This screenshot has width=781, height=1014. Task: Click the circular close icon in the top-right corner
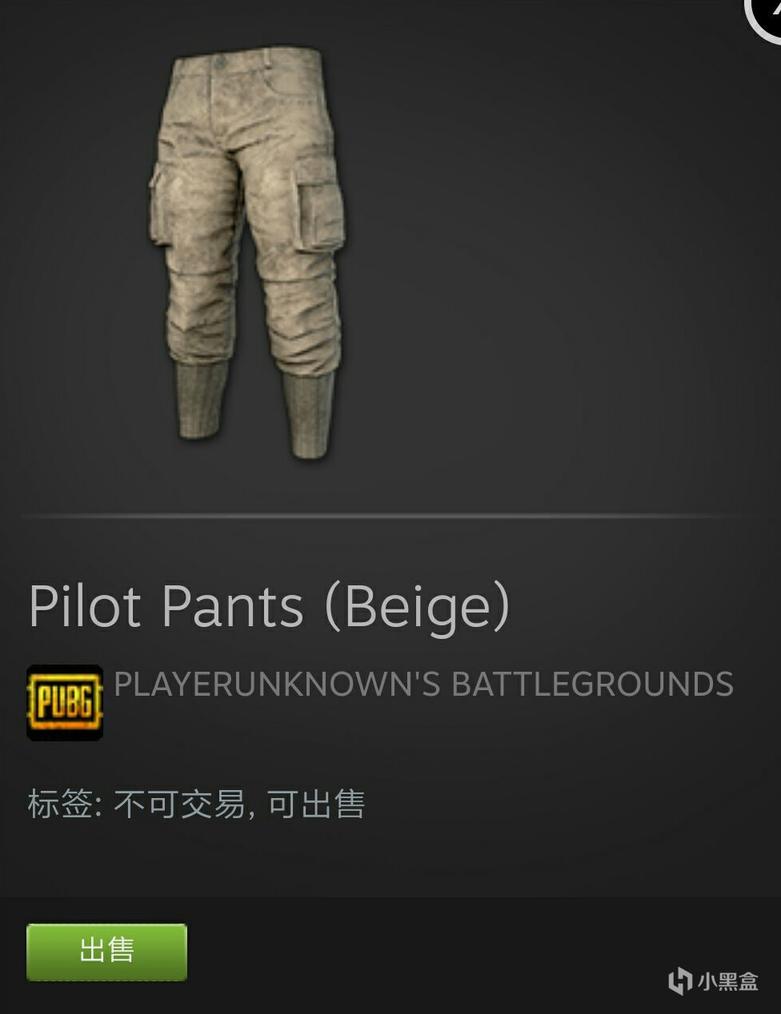[x=767, y=13]
